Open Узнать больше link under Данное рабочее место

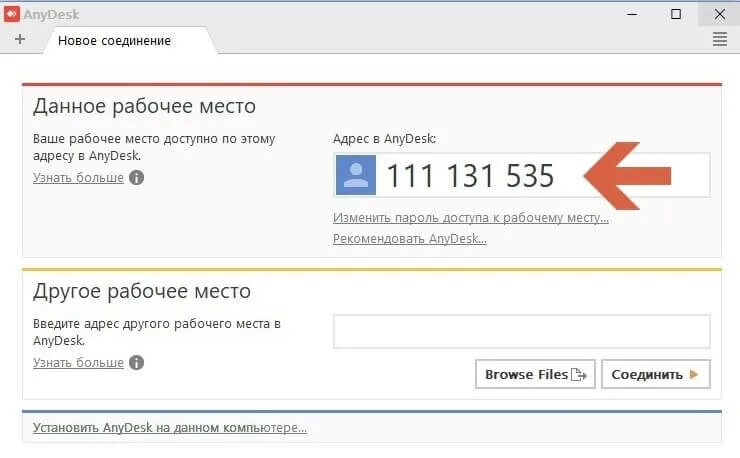click(x=78, y=178)
